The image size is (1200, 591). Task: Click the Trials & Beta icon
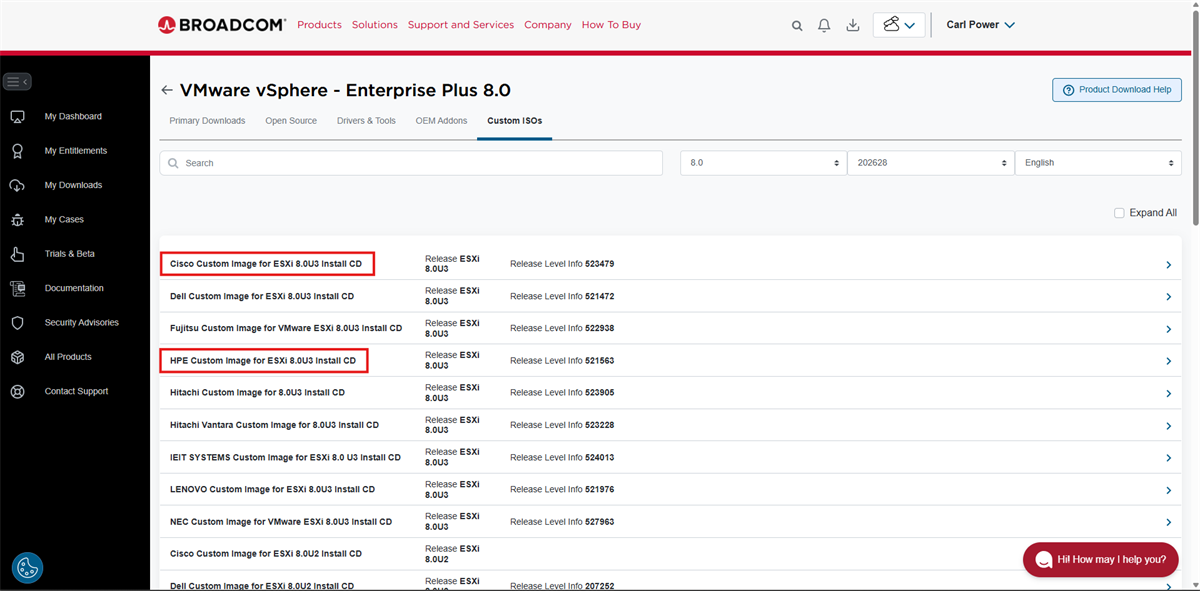[17, 254]
